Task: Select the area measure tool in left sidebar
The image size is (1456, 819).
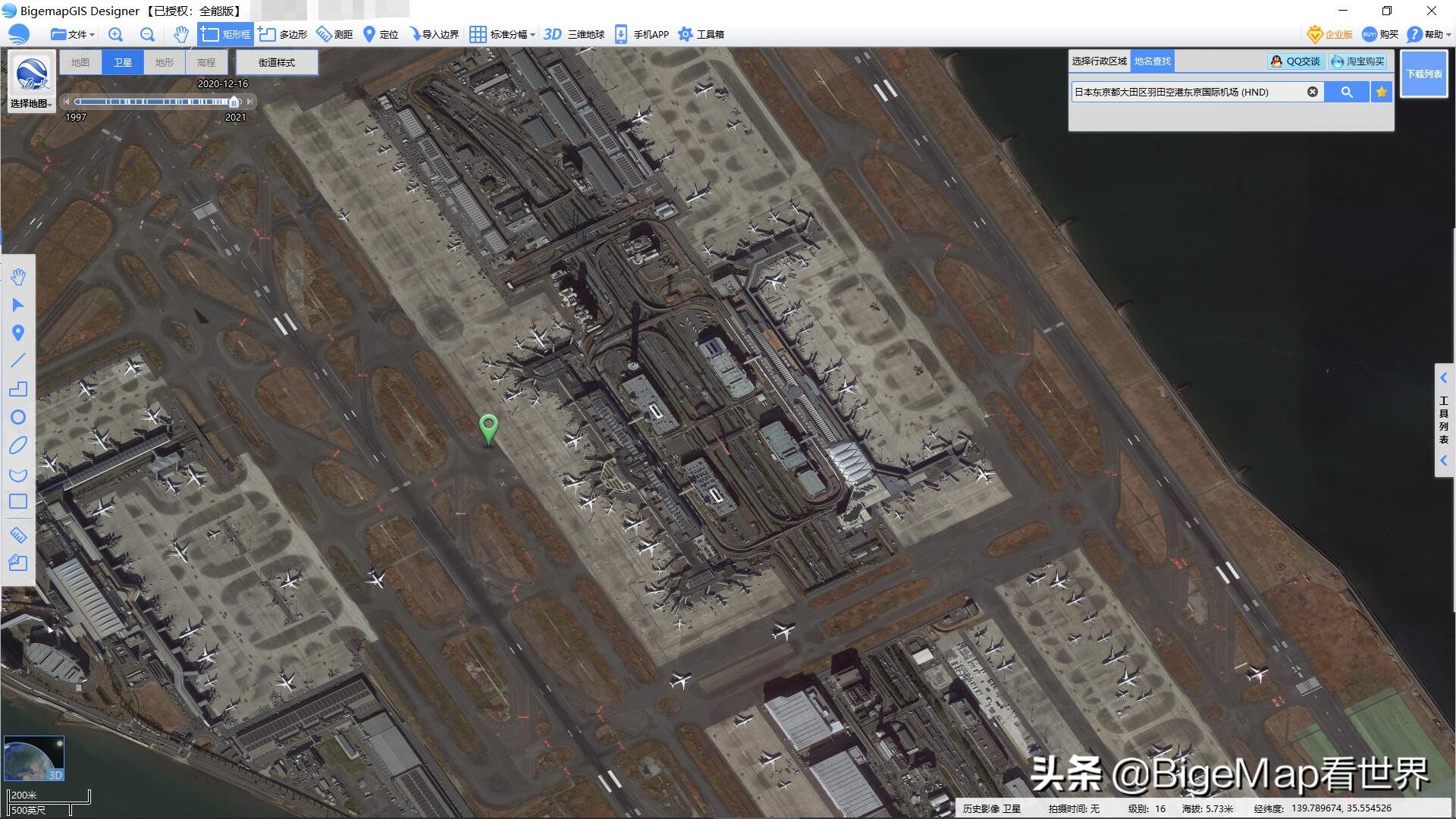Action: pyautogui.click(x=18, y=563)
